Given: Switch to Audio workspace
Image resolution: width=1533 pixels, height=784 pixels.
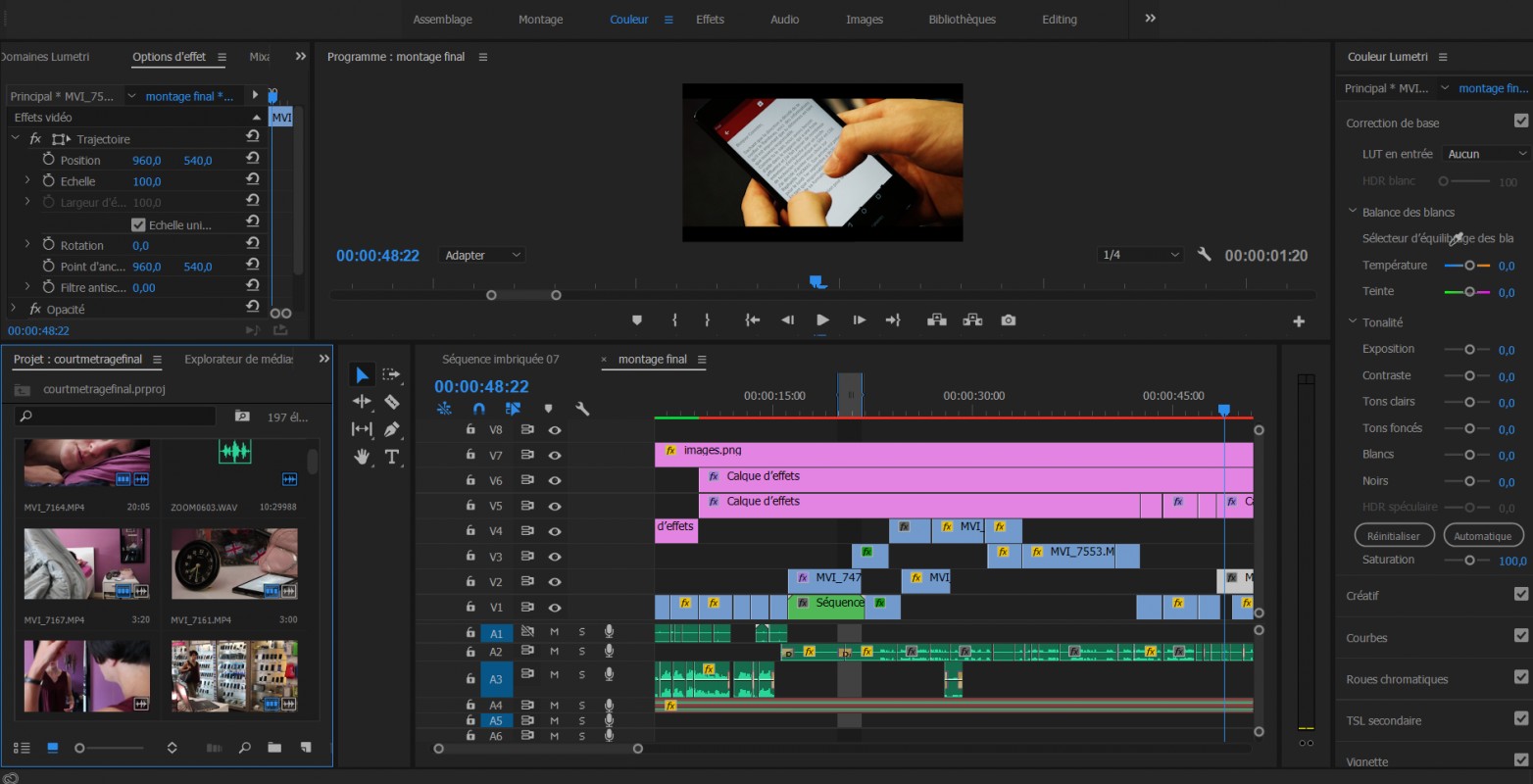Looking at the screenshot, I should click(784, 20).
